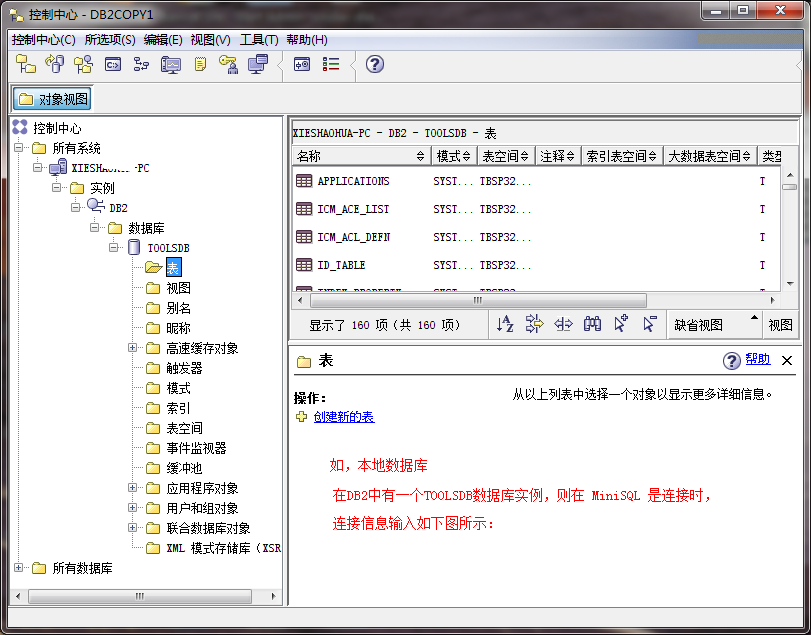This screenshot has width=811, height=635.
Task: Click APPLICATIONS table row icon
Action: point(304,181)
